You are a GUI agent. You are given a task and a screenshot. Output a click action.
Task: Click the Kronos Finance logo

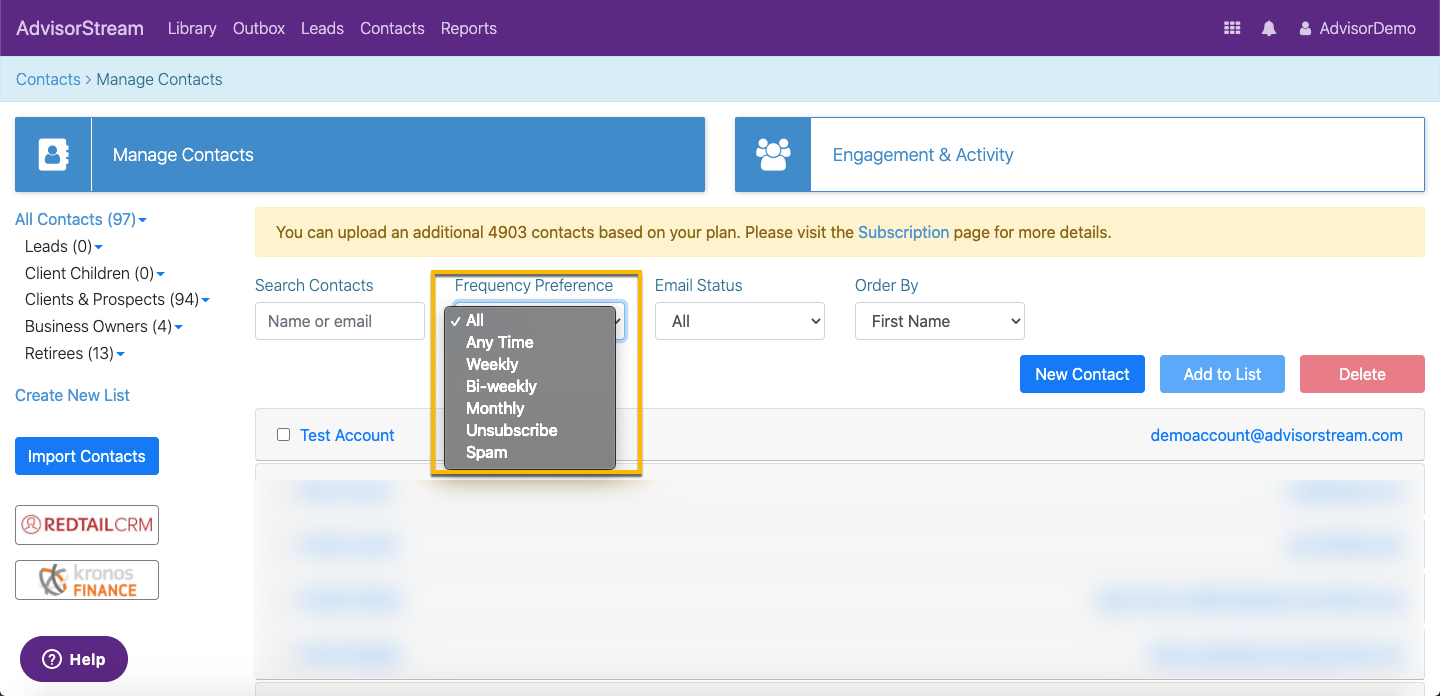pos(87,580)
